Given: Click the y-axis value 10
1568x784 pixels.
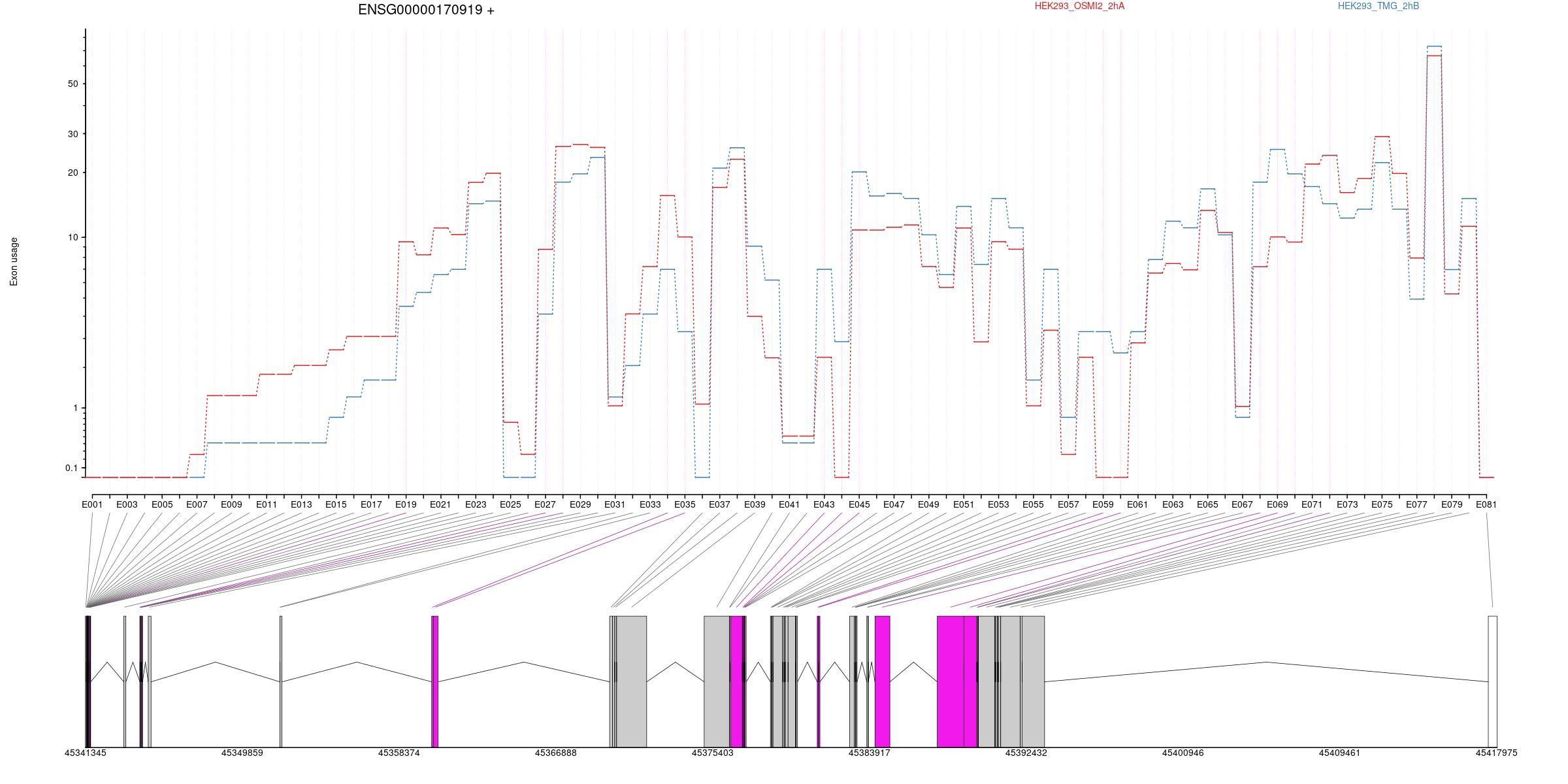Looking at the screenshot, I should pyautogui.click(x=73, y=237).
